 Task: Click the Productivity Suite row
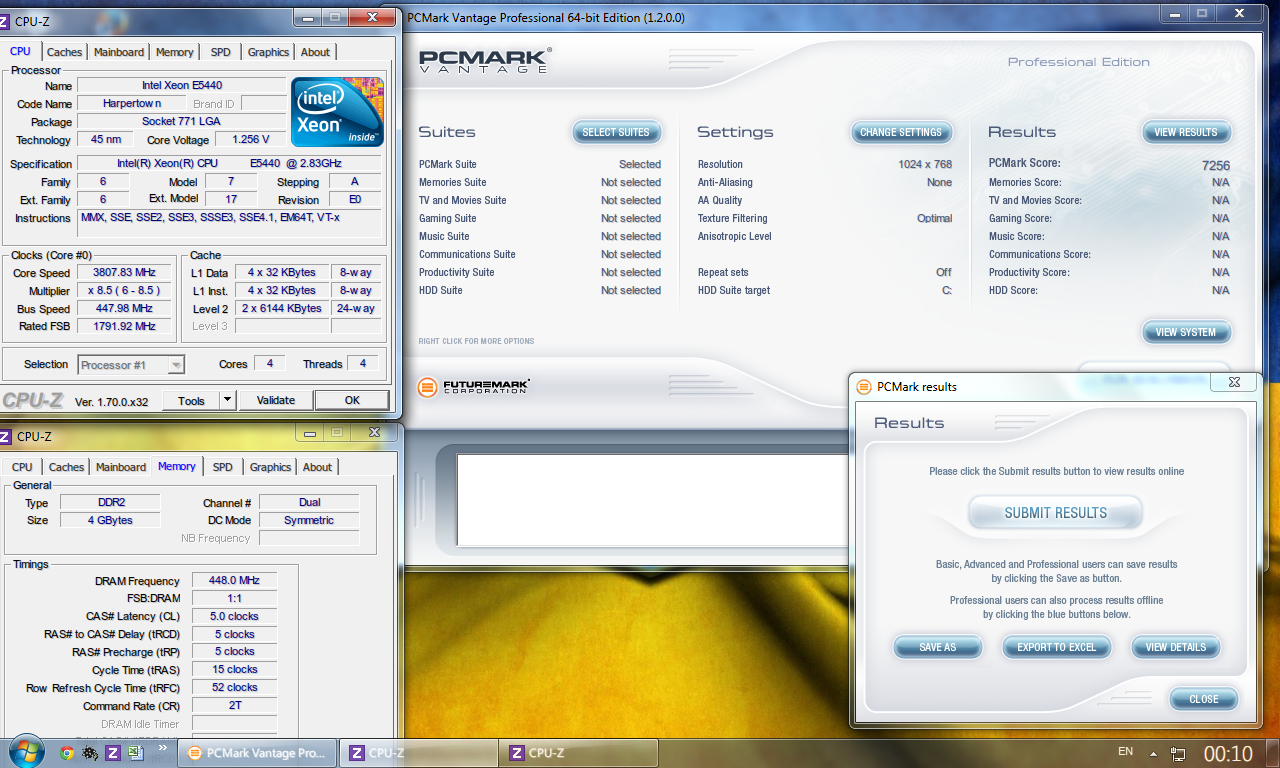click(x=540, y=272)
